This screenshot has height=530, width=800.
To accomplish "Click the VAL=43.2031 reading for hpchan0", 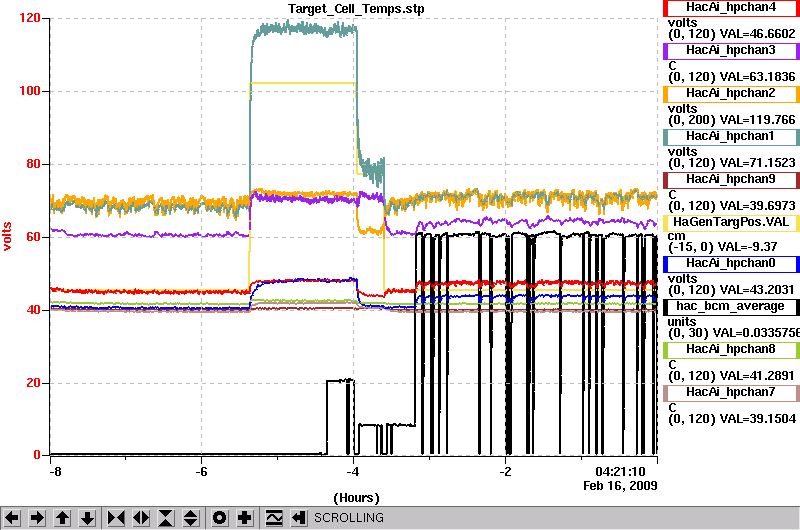I will 757,290.
